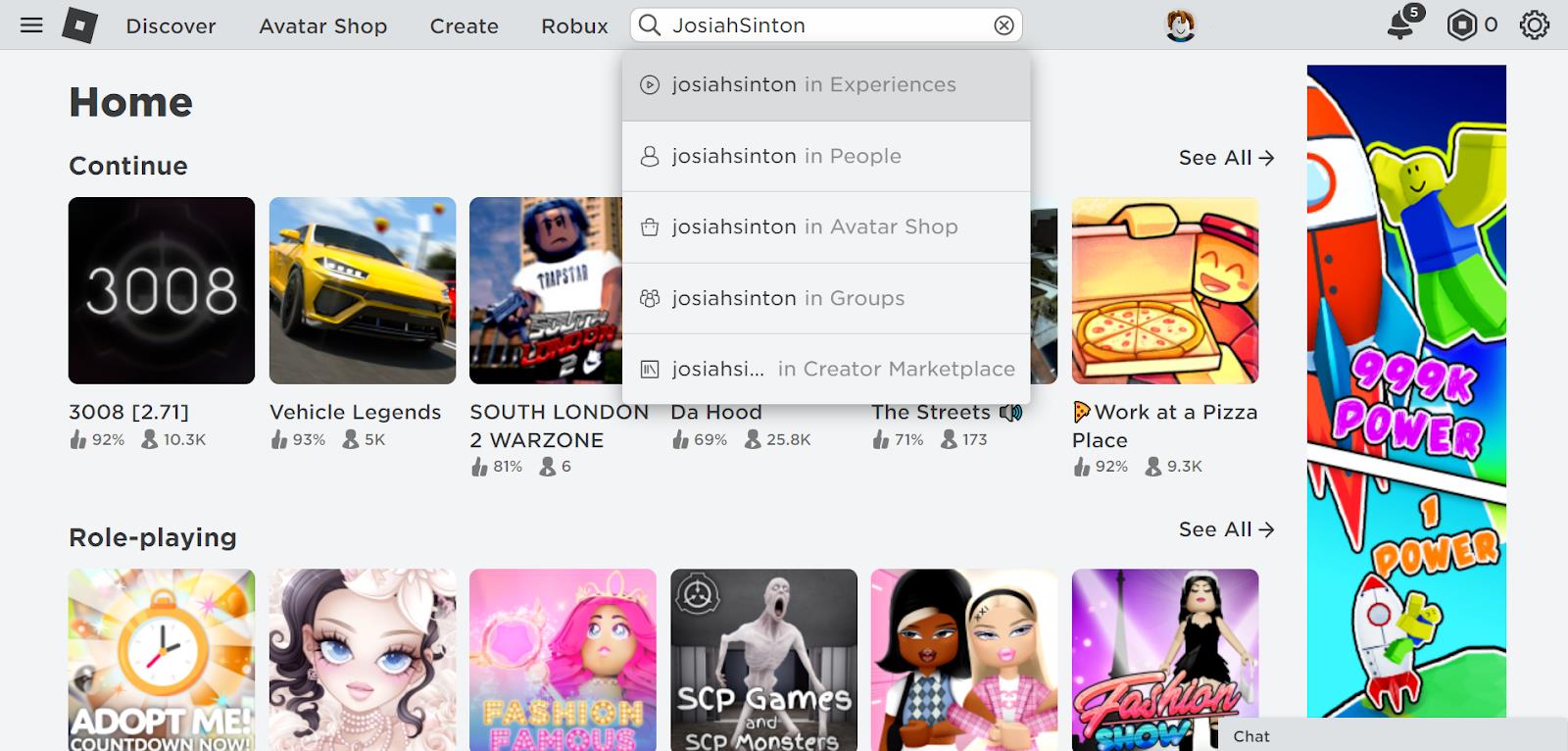Click Vehicle Legends 93% rating
The width and height of the screenshot is (1568, 751).
(x=298, y=439)
